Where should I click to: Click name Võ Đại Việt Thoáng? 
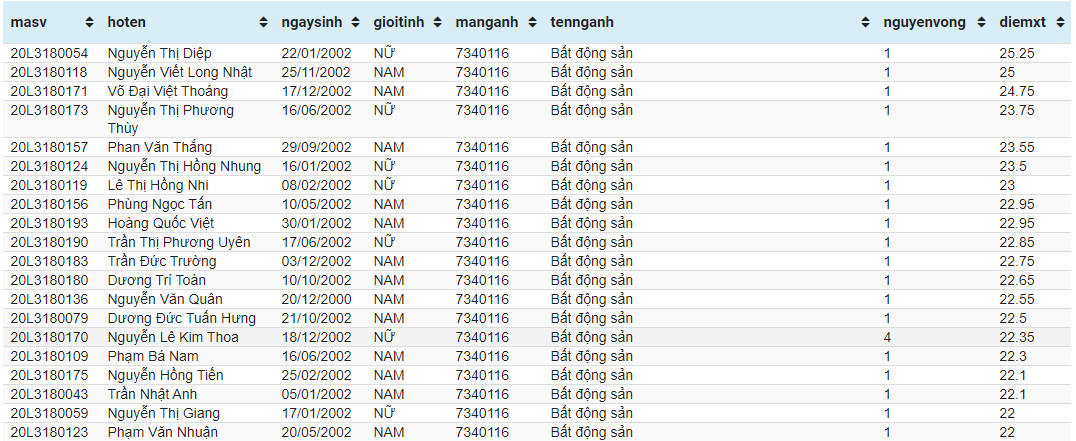[x=168, y=91]
